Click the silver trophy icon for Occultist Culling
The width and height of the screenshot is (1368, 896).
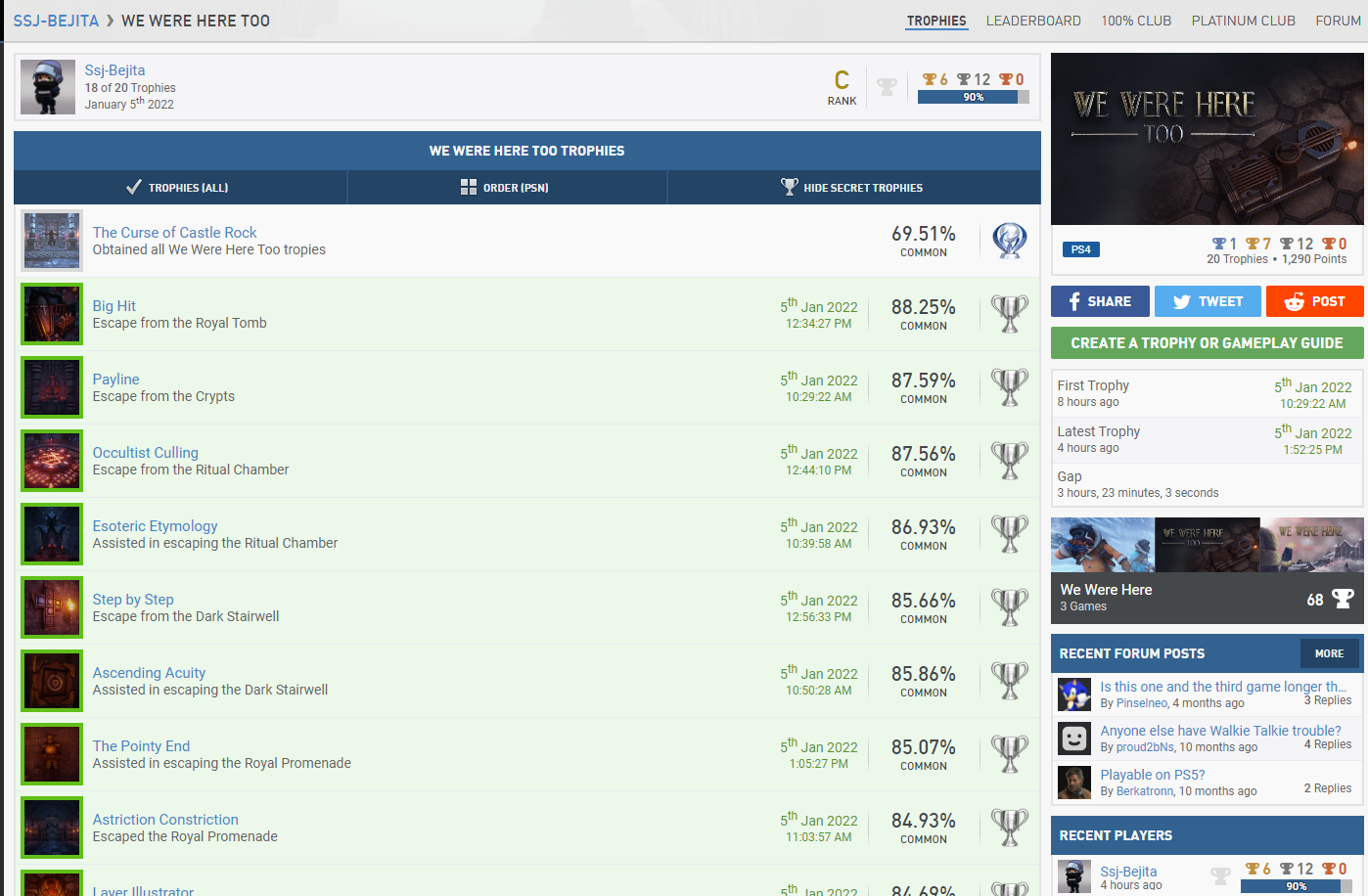click(x=1009, y=461)
